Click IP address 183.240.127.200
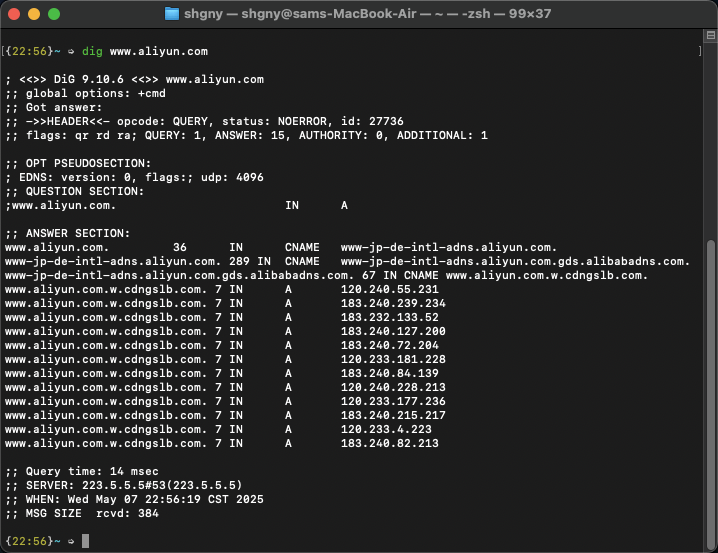This screenshot has width=718, height=553. tap(393, 331)
